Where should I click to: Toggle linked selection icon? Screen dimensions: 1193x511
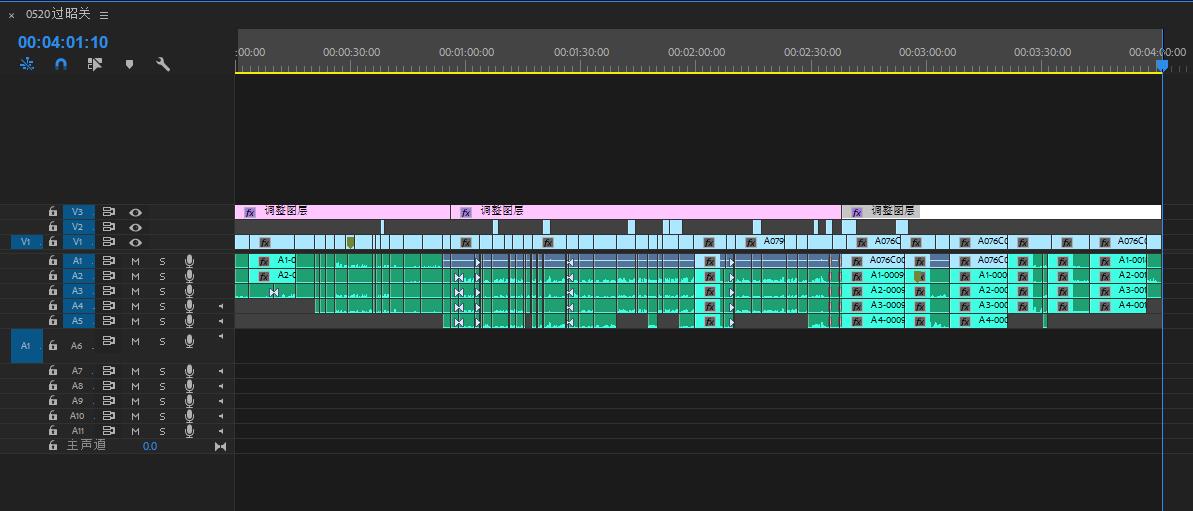coord(95,64)
